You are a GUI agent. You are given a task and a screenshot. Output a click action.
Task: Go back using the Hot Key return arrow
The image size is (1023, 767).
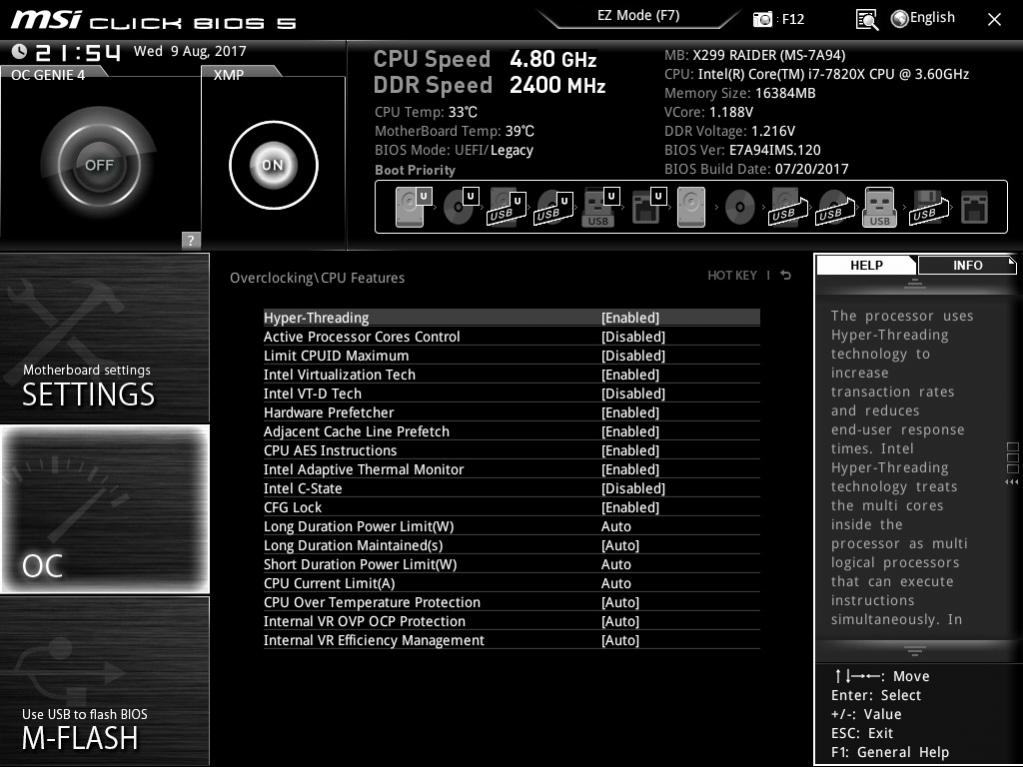[786, 275]
